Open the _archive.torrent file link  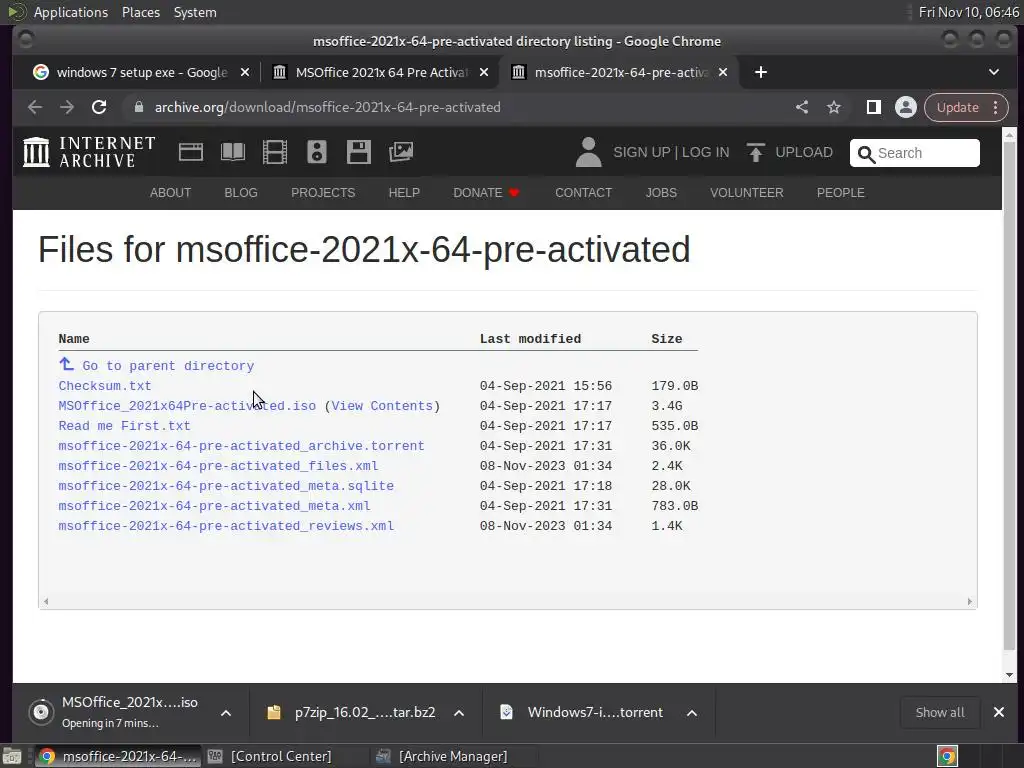coord(241,446)
